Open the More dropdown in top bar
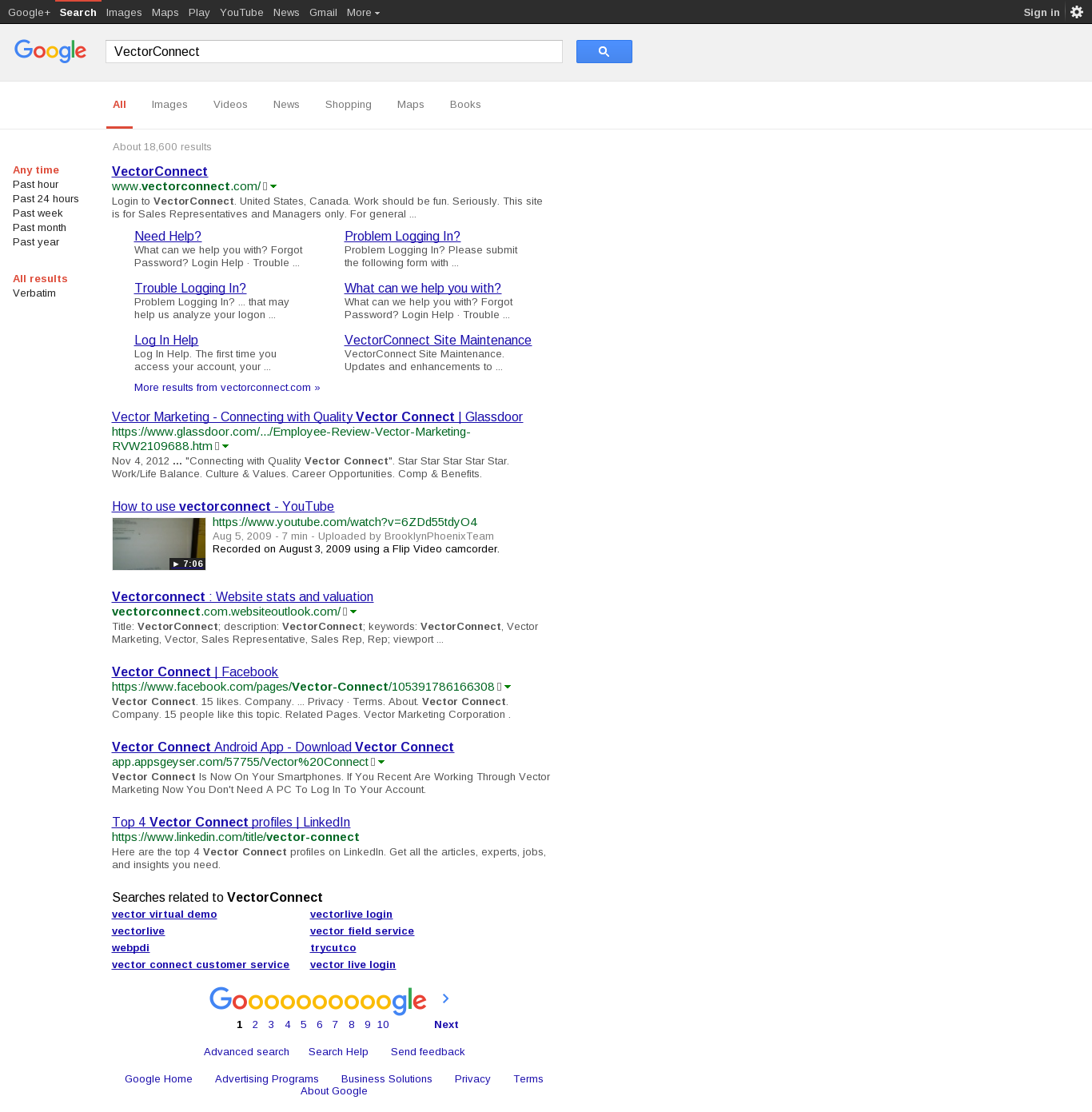This screenshot has width=1092, height=1112. (363, 12)
